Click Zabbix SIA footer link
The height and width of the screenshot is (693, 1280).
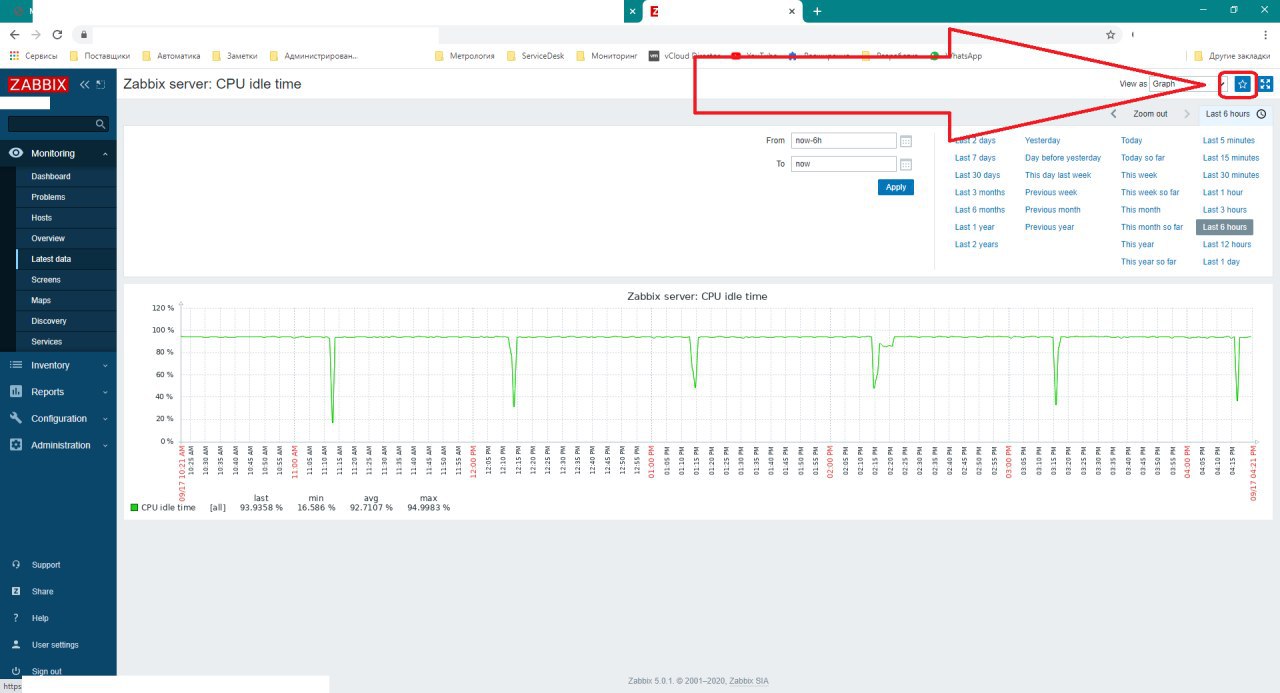[747, 681]
